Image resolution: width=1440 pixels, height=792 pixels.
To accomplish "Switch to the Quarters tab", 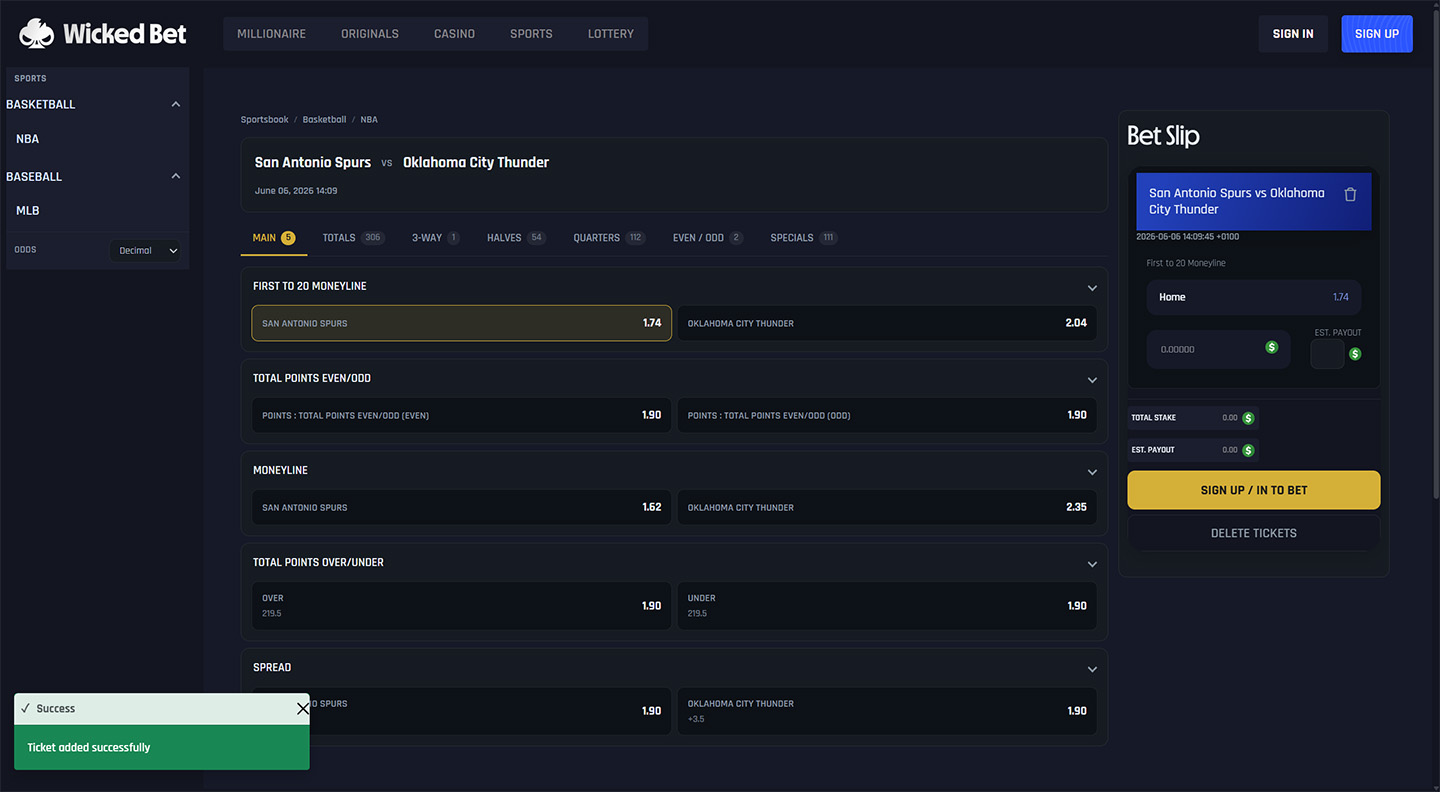I will tap(609, 238).
